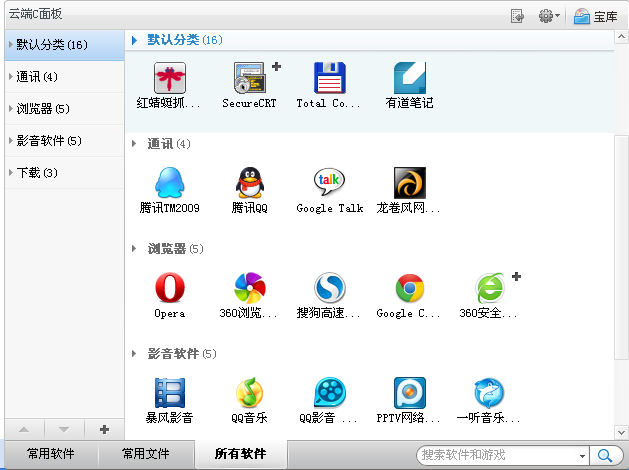Viewport: 629px width, 470px height.
Task: Collapse the 默认分类 (16) section header
Action: click(134, 40)
